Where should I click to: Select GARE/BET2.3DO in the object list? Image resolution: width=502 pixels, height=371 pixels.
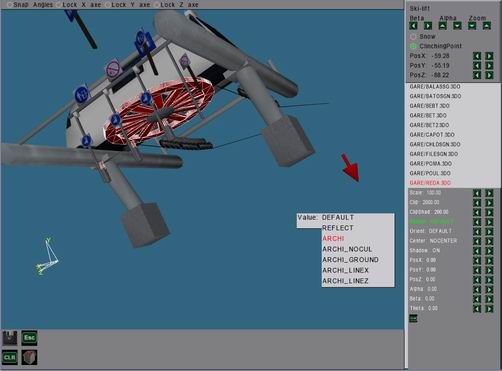click(429, 125)
